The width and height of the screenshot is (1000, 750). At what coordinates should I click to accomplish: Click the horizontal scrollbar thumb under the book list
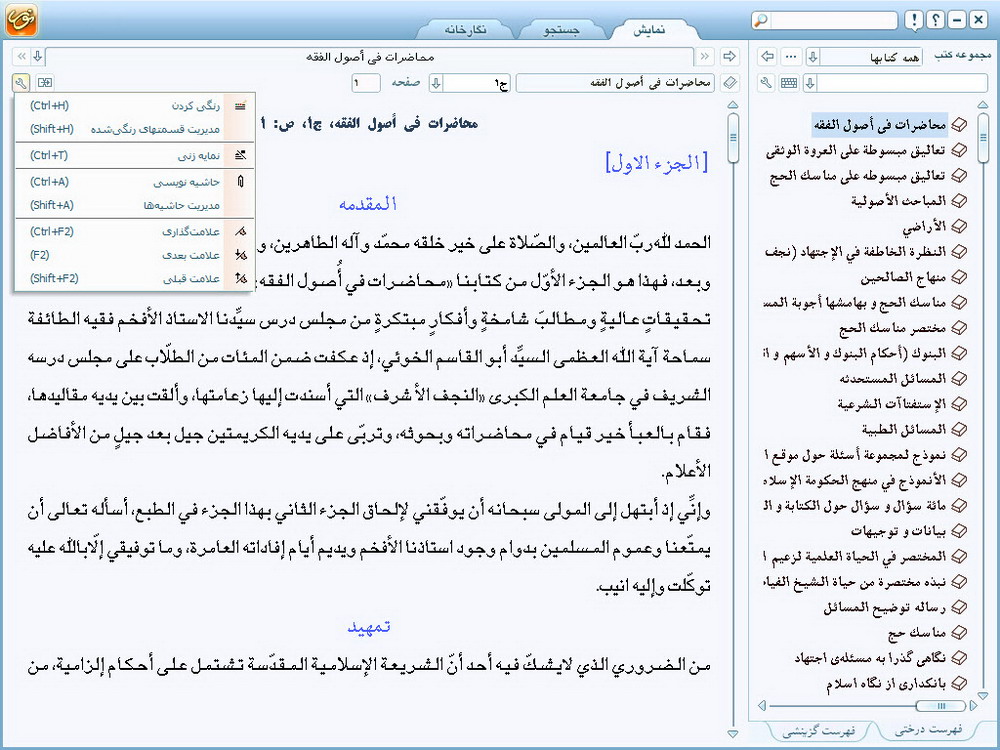(x=940, y=705)
